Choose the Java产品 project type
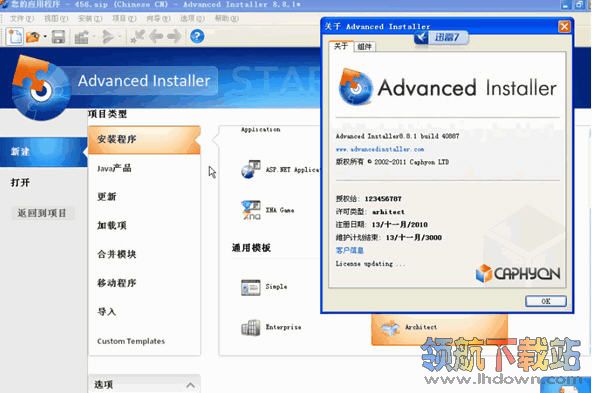This screenshot has width=592, height=393. [114, 168]
